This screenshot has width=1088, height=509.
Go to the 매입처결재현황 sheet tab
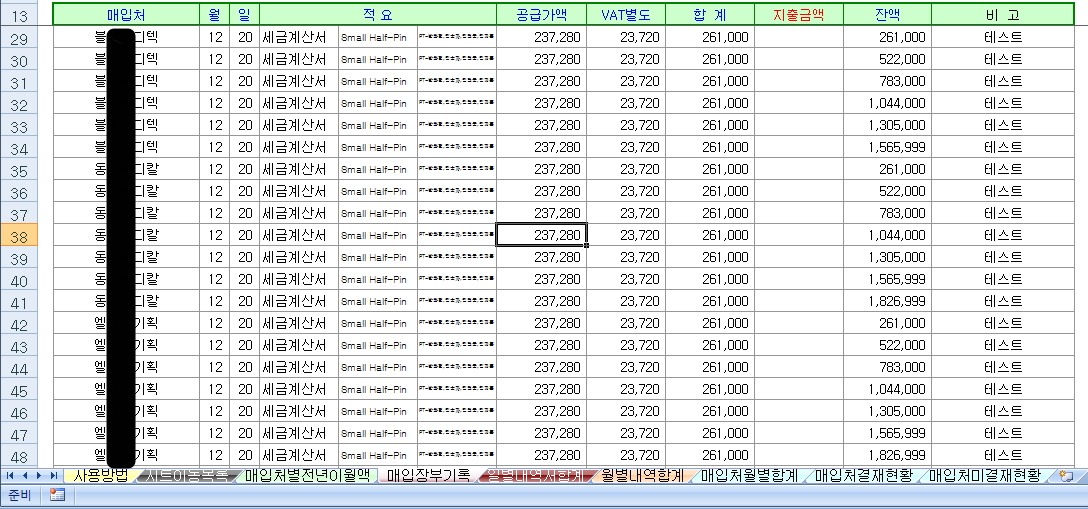point(863,476)
